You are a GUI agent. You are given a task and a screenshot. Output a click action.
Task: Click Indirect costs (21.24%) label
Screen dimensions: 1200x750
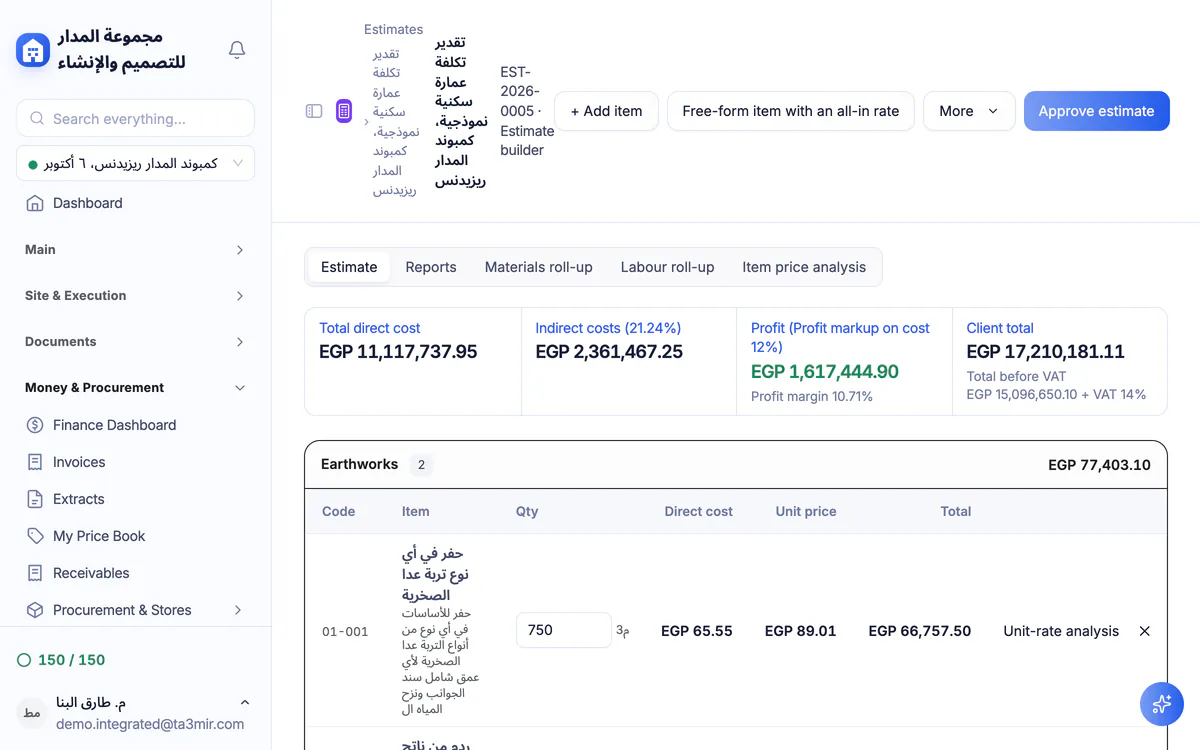coord(608,328)
